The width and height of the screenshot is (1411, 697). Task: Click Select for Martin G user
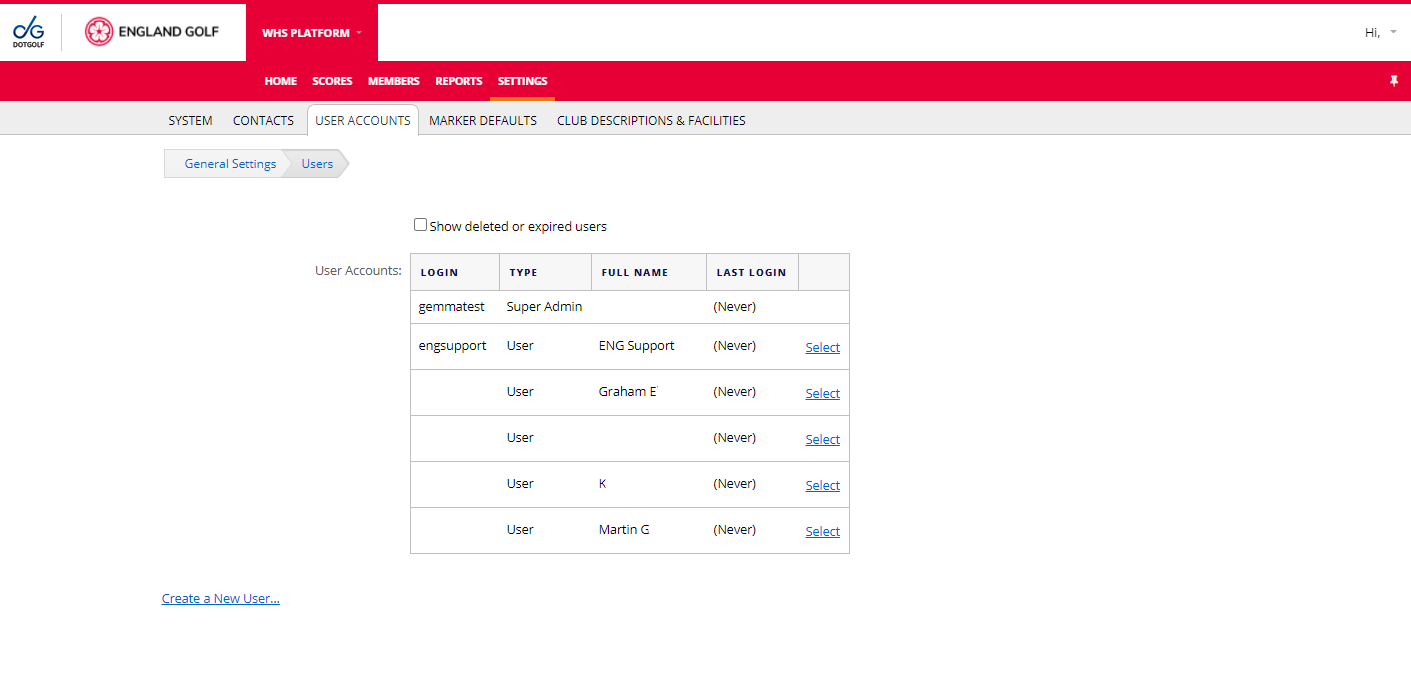[x=823, y=531]
